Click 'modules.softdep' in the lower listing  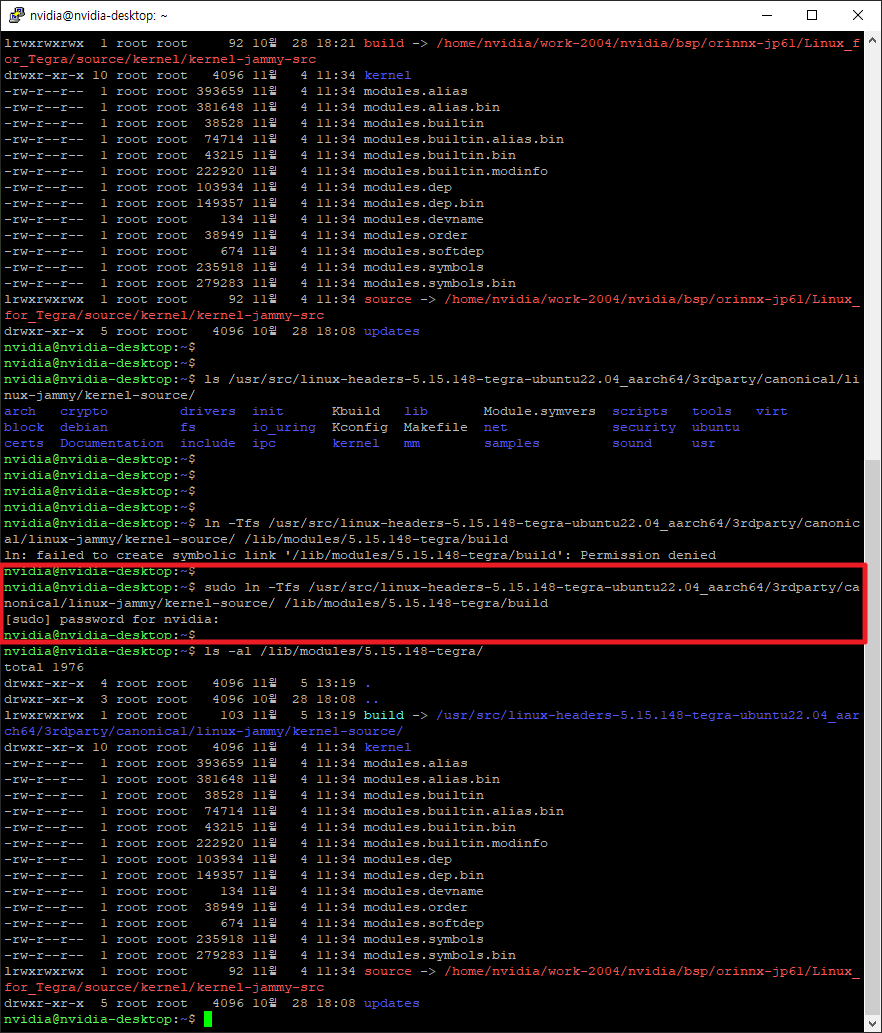click(424, 924)
